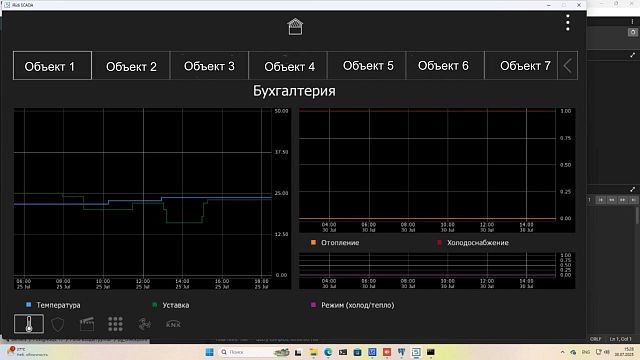Image resolution: width=640 pixels, height=360 pixels.
Task: Toggle the Режим (холод/тепло) legend entry
Action: coord(353,305)
